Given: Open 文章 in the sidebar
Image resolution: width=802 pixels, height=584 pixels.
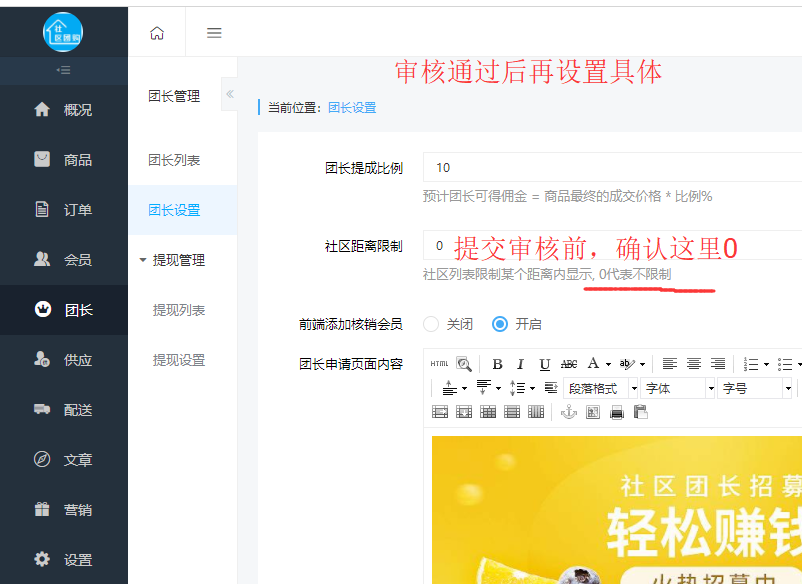Looking at the screenshot, I should tap(63, 460).
